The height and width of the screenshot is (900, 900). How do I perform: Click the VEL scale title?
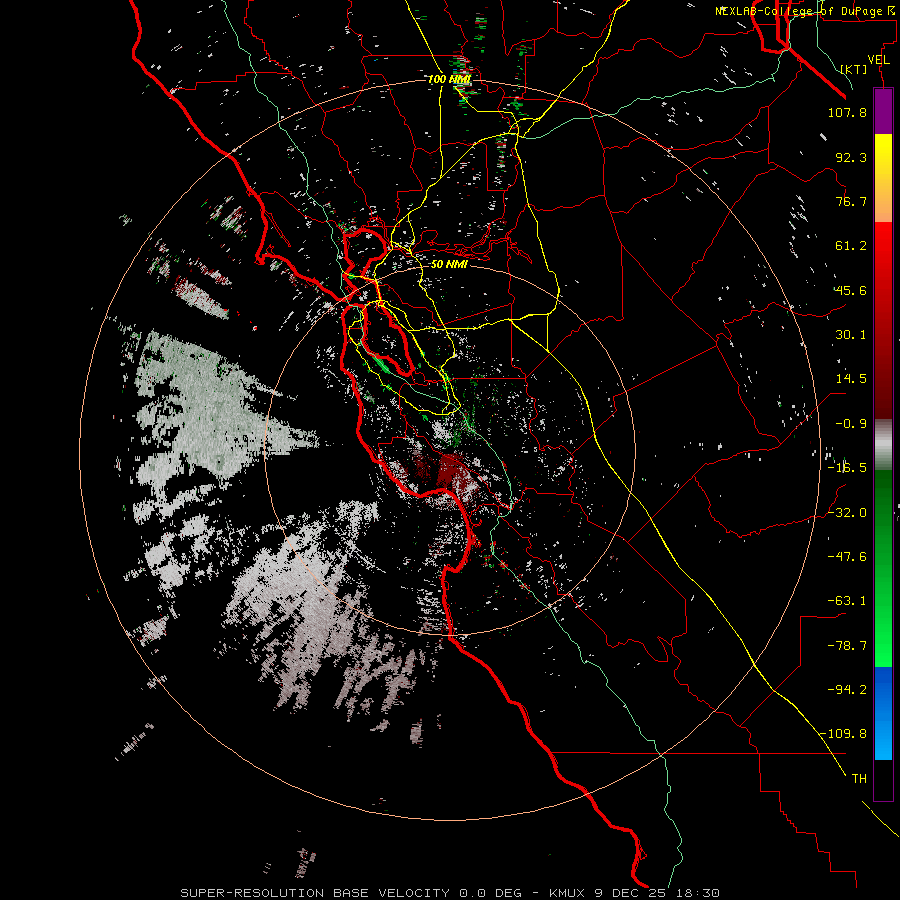879,60
